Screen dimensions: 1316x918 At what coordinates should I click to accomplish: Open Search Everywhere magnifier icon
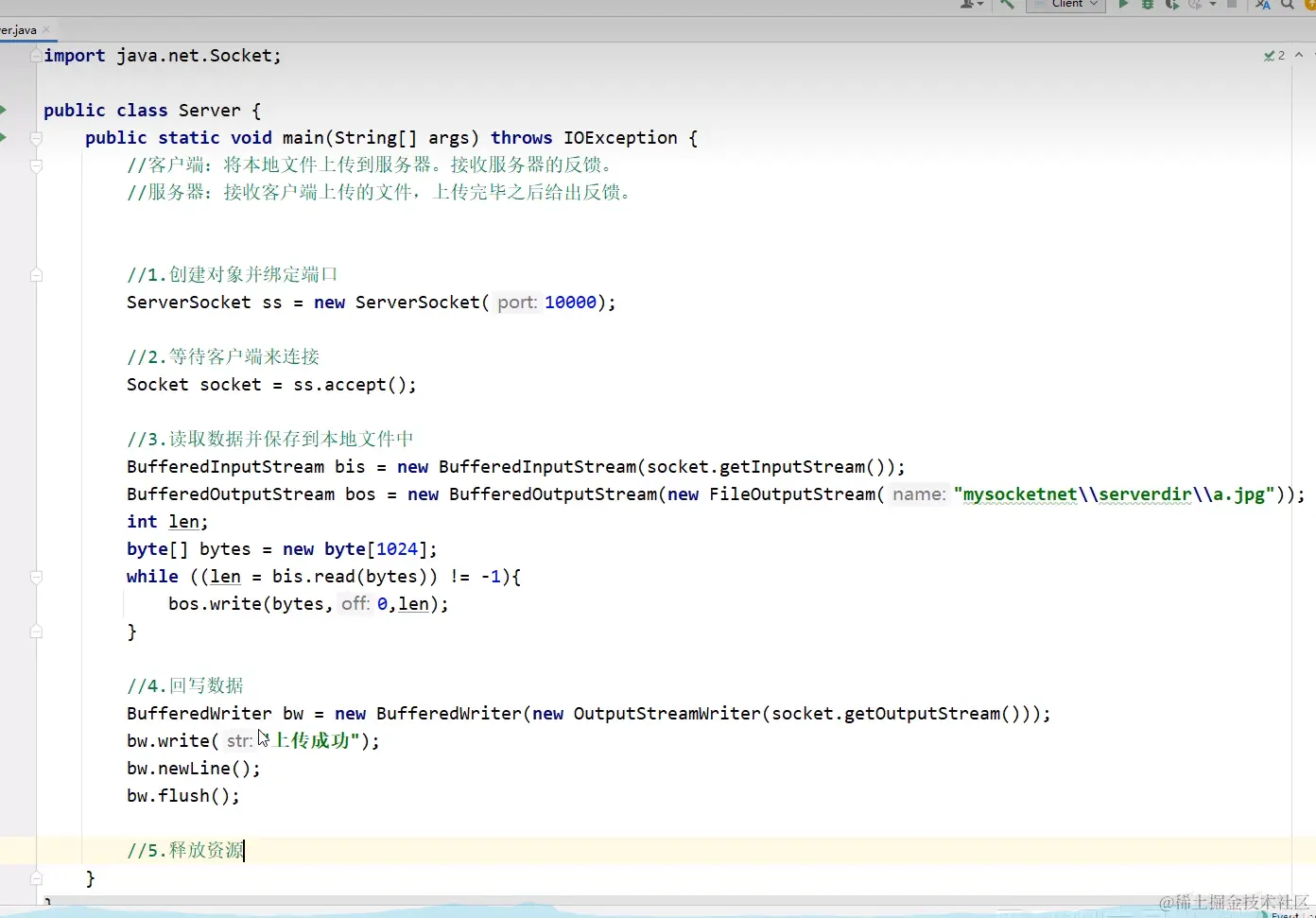tap(1288, 5)
